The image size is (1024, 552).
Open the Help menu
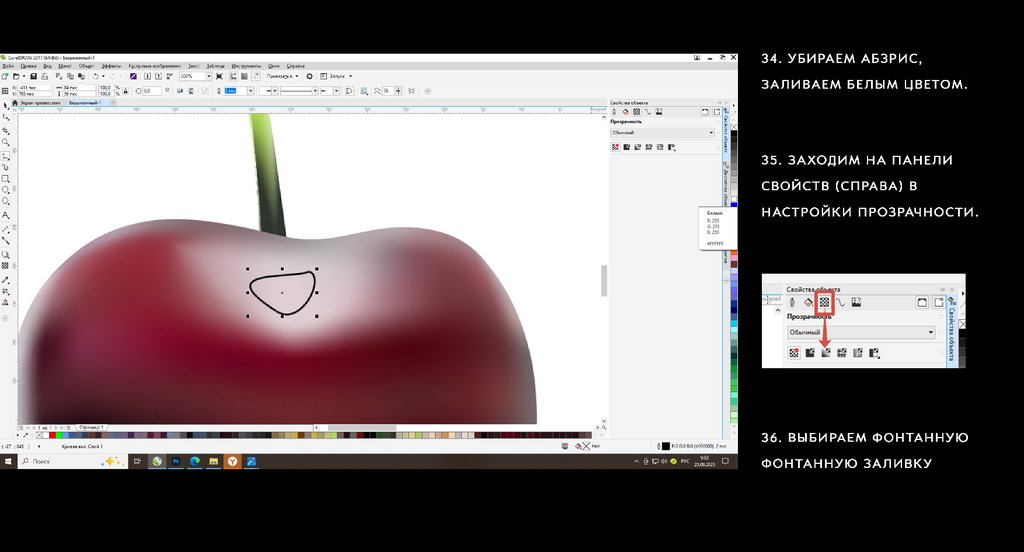click(295, 66)
